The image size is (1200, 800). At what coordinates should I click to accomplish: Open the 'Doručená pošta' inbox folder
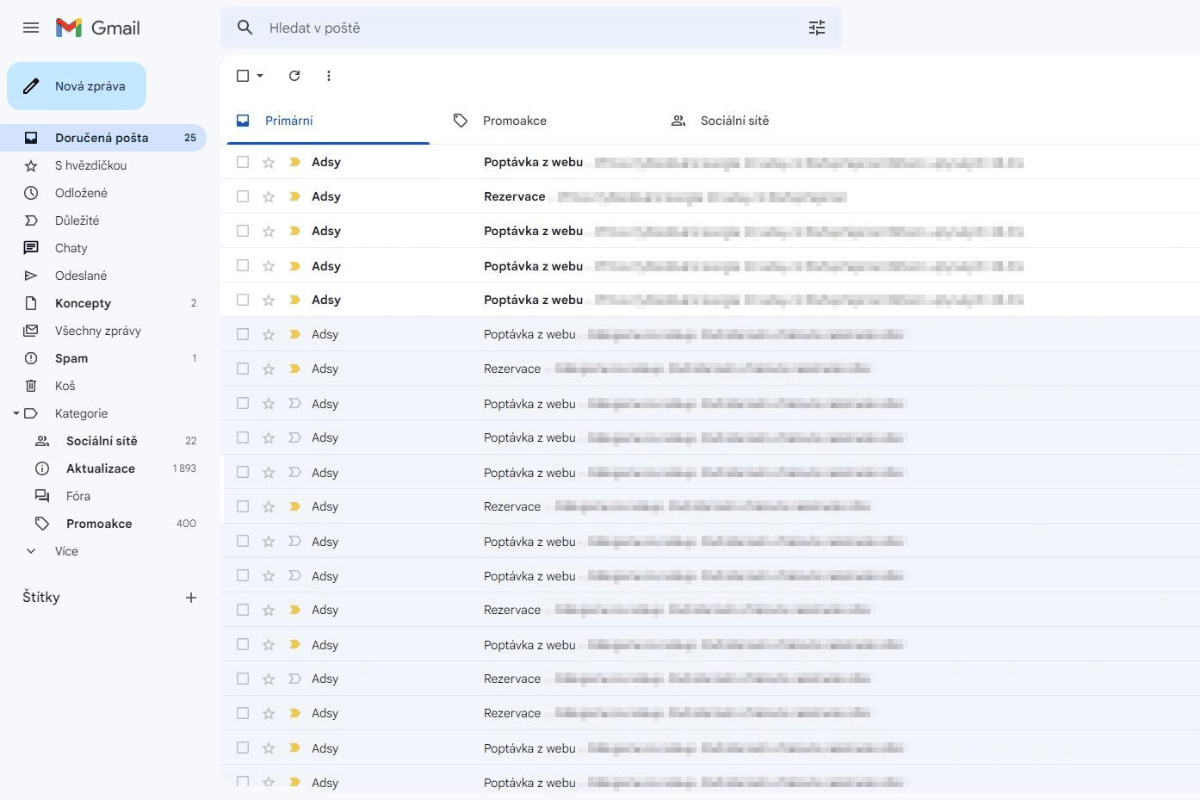click(x=104, y=138)
